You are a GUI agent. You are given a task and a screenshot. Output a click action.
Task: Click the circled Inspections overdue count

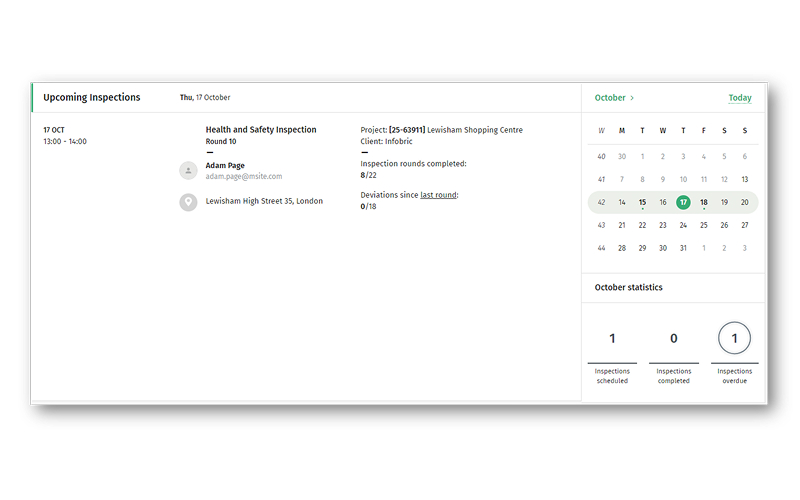[x=734, y=338]
